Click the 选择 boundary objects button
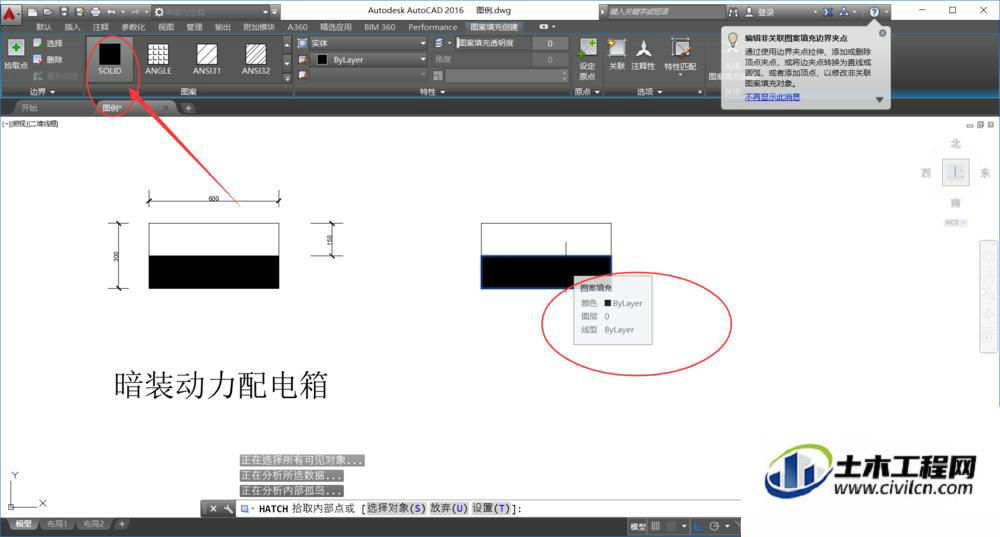 coord(48,43)
